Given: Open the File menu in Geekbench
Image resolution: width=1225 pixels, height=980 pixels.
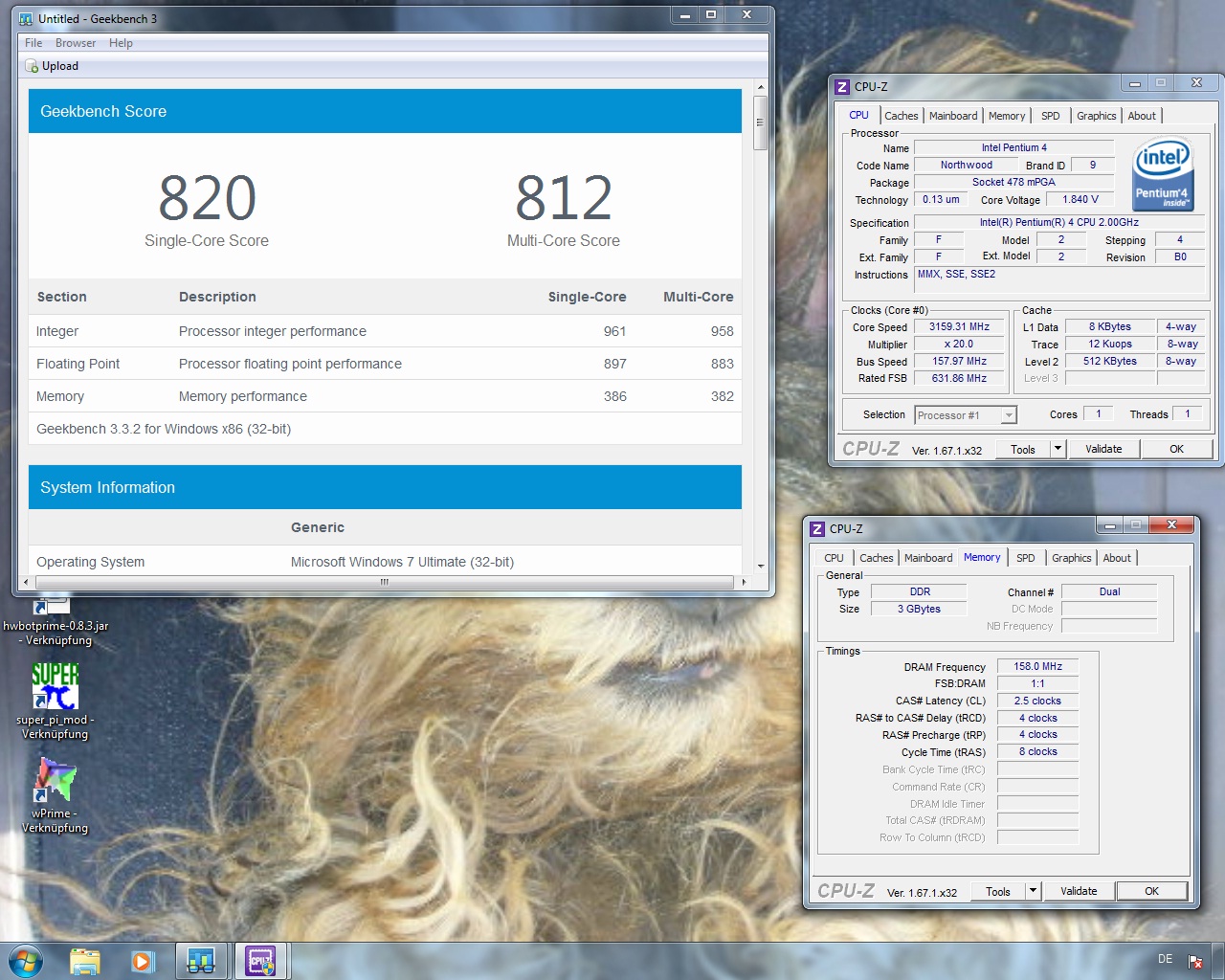Looking at the screenshot, I should coord(33,43).
